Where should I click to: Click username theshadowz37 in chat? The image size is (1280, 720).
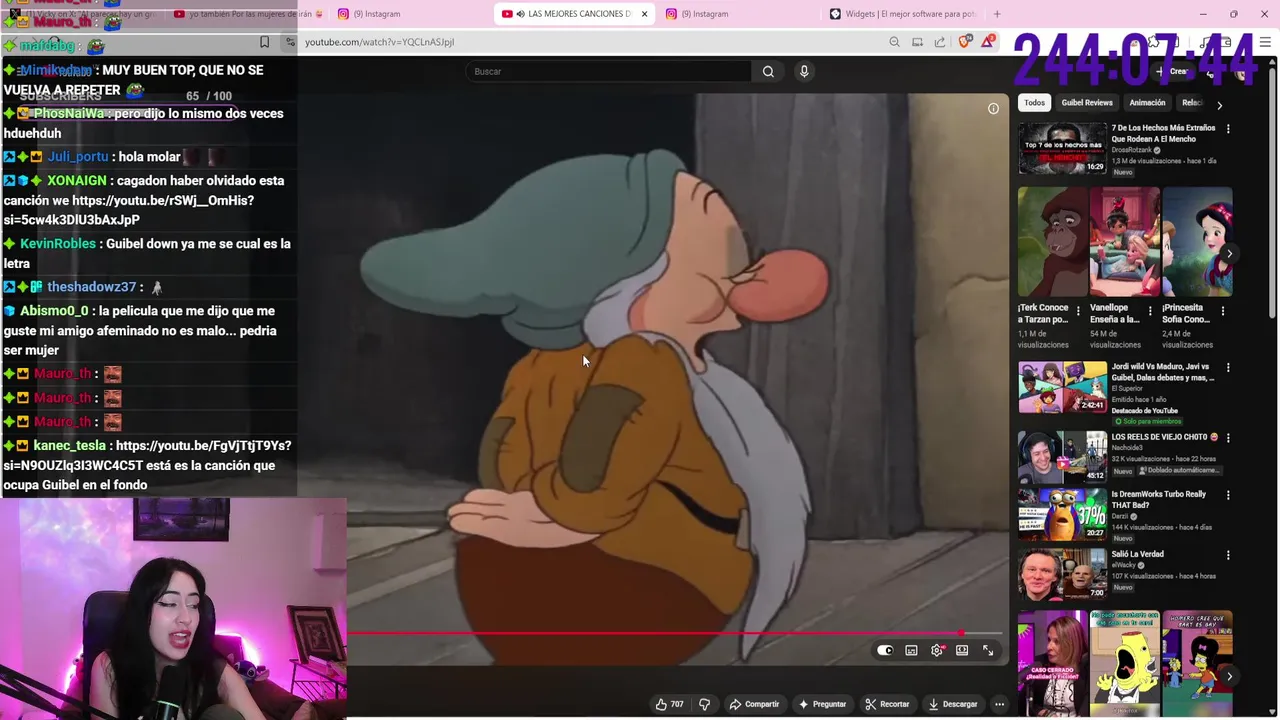[91, 287]
